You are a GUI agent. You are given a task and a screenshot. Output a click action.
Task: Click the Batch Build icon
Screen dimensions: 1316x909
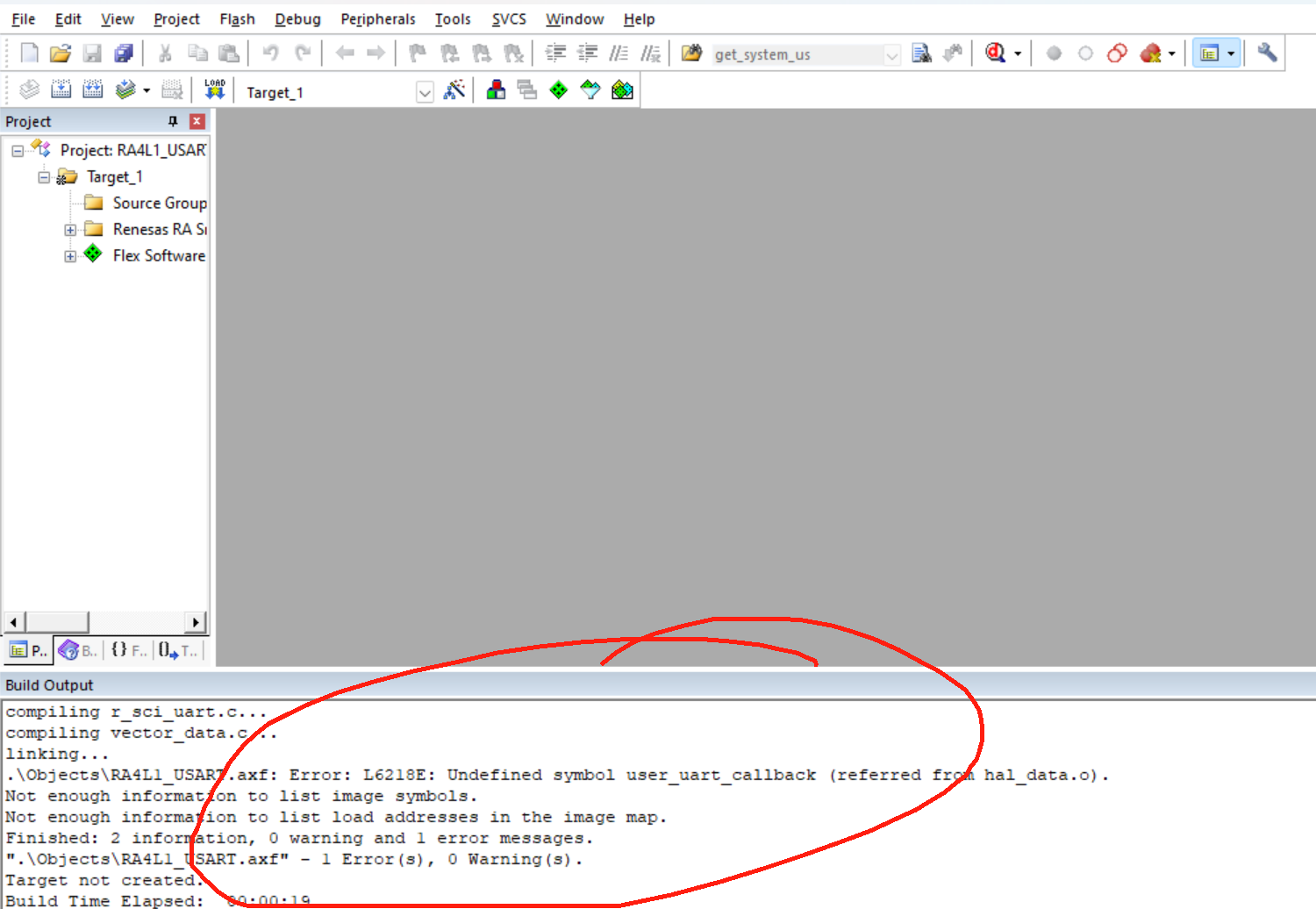click(x=125, y=89)
